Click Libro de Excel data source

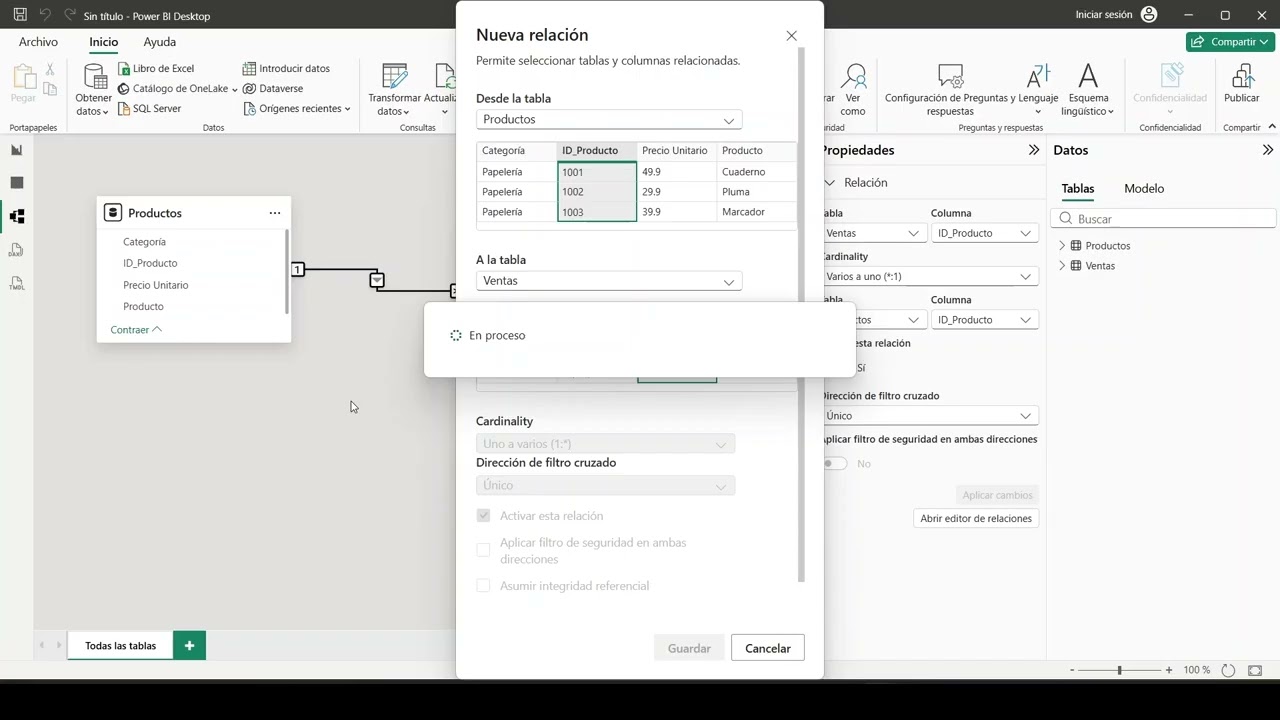(x=155, y=68)
